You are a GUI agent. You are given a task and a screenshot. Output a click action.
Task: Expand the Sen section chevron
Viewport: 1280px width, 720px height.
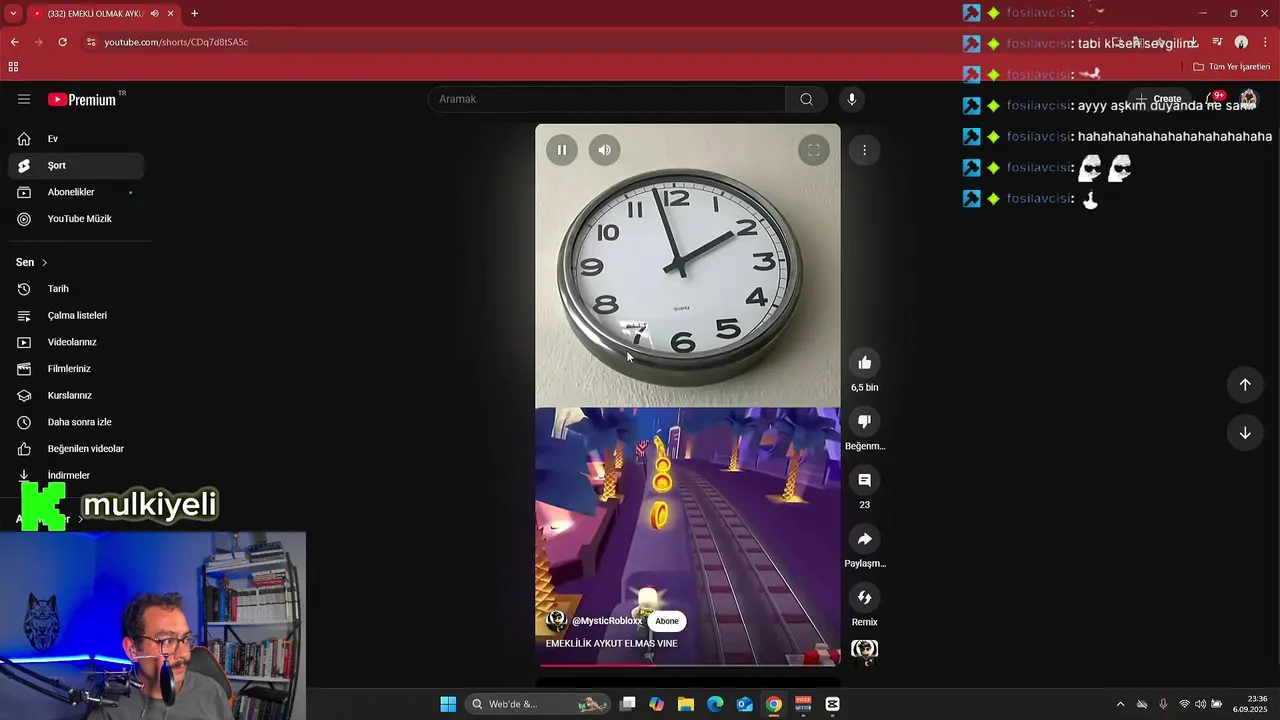[44, 262]
